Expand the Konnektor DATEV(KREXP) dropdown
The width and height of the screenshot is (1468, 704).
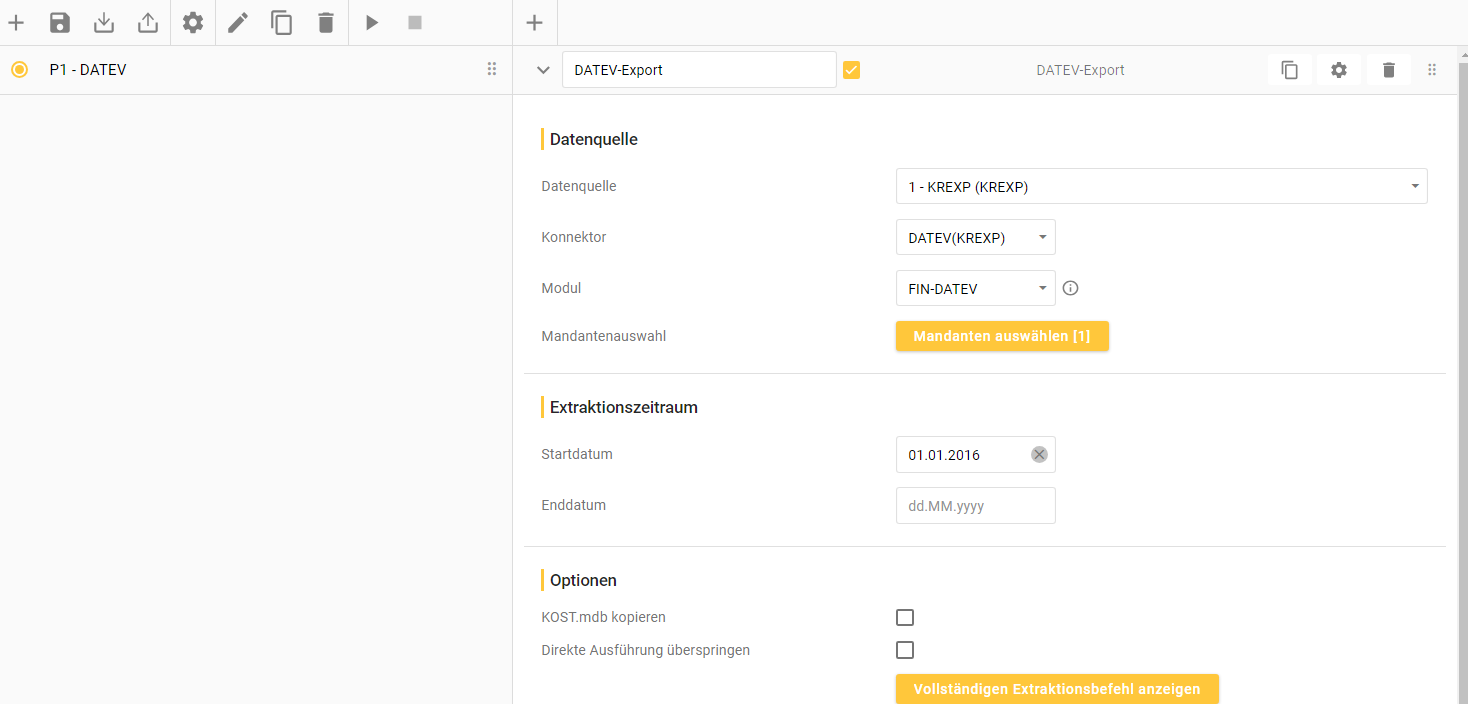[975, 237]
